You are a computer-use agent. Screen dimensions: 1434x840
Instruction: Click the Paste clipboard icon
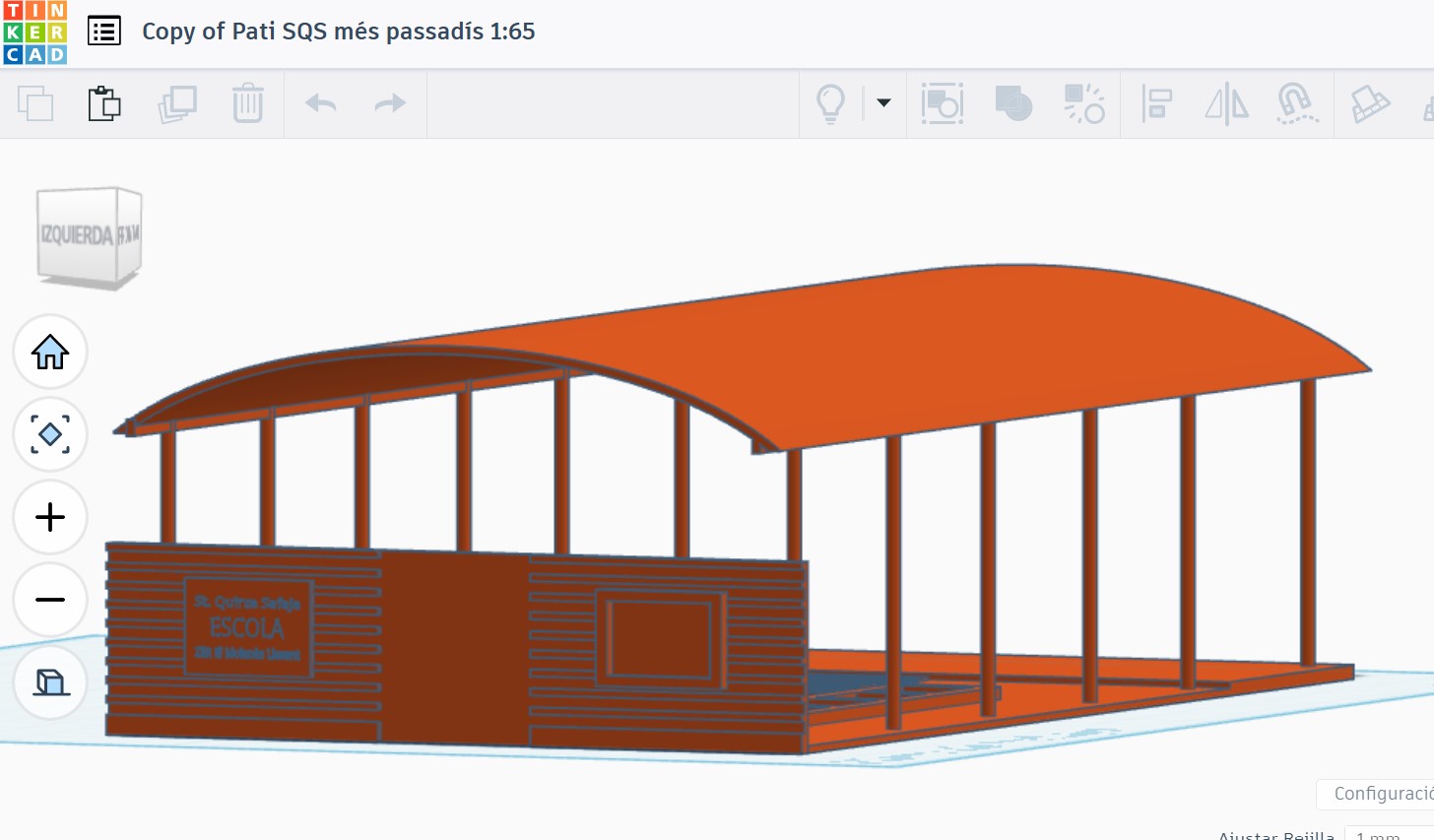104,103
